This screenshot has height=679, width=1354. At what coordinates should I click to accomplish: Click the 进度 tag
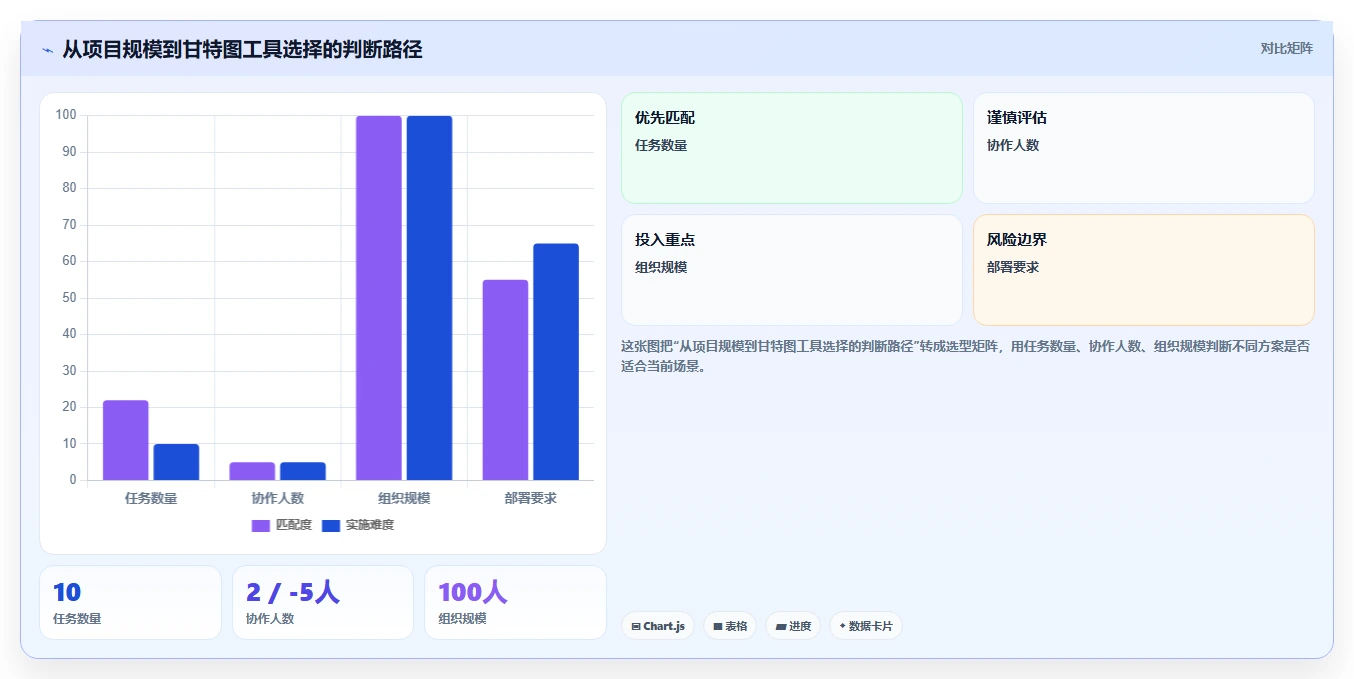(x=793, y=626)
